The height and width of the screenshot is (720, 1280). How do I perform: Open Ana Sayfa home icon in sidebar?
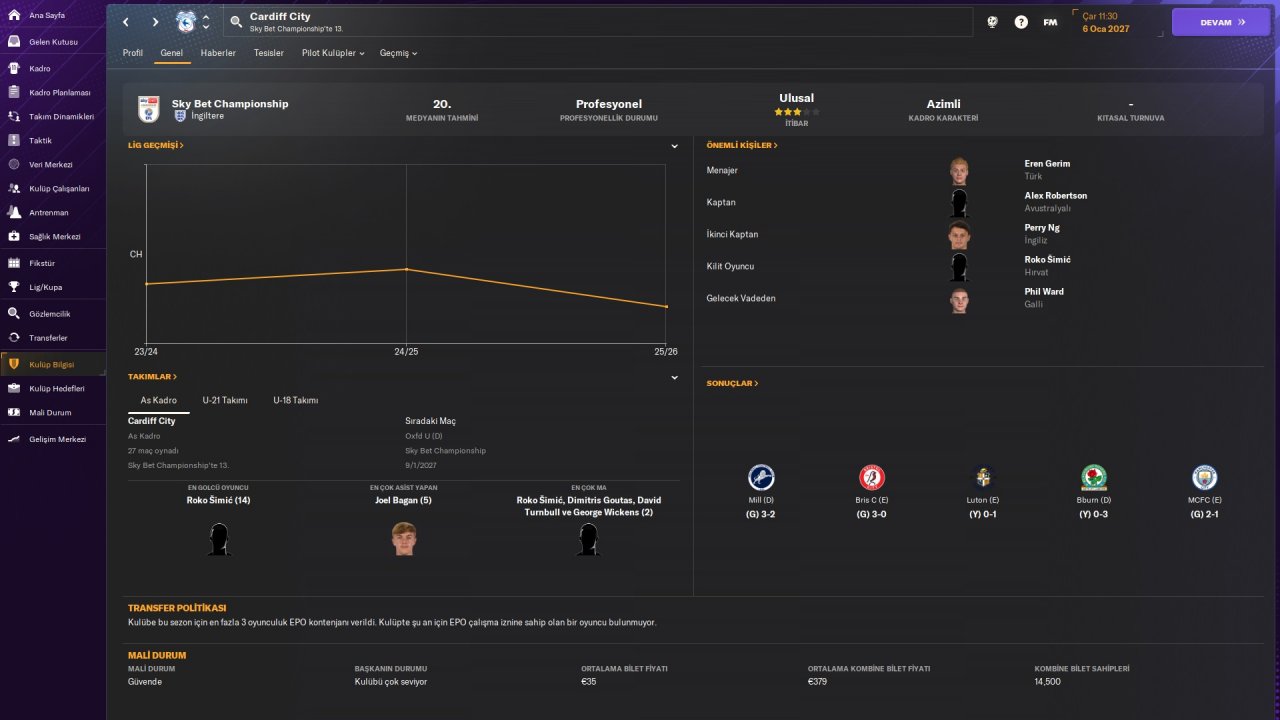(14, 16)
